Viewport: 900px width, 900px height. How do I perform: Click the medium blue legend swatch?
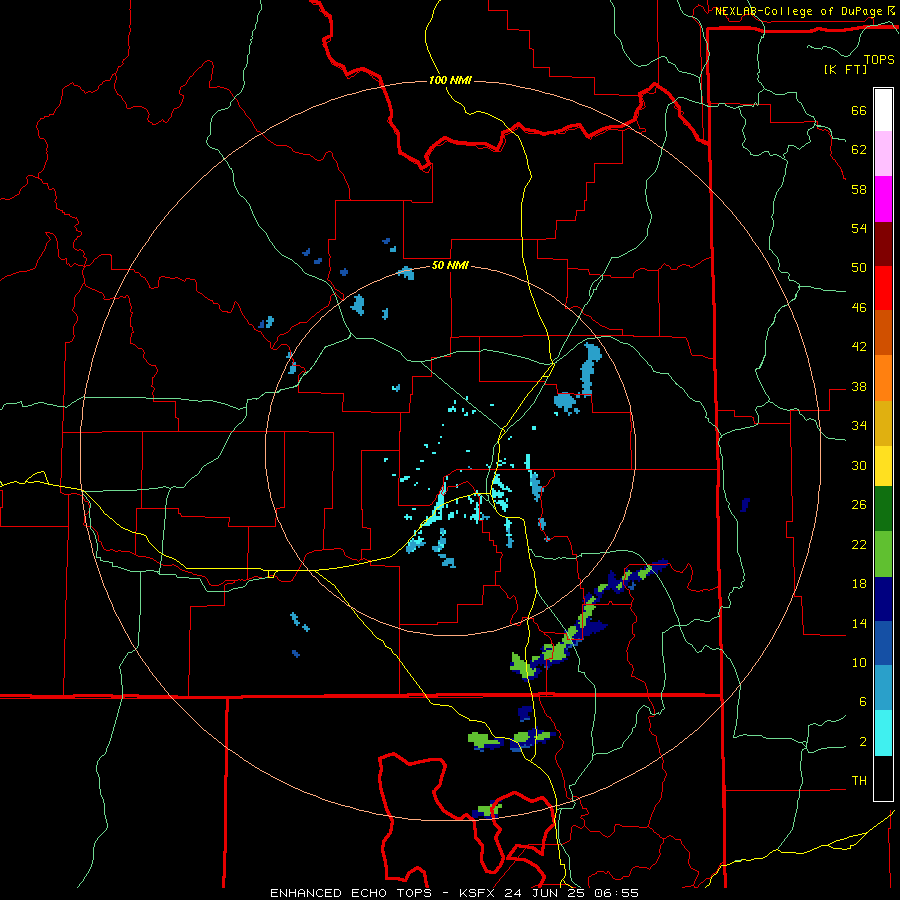[x=883, y=643]
